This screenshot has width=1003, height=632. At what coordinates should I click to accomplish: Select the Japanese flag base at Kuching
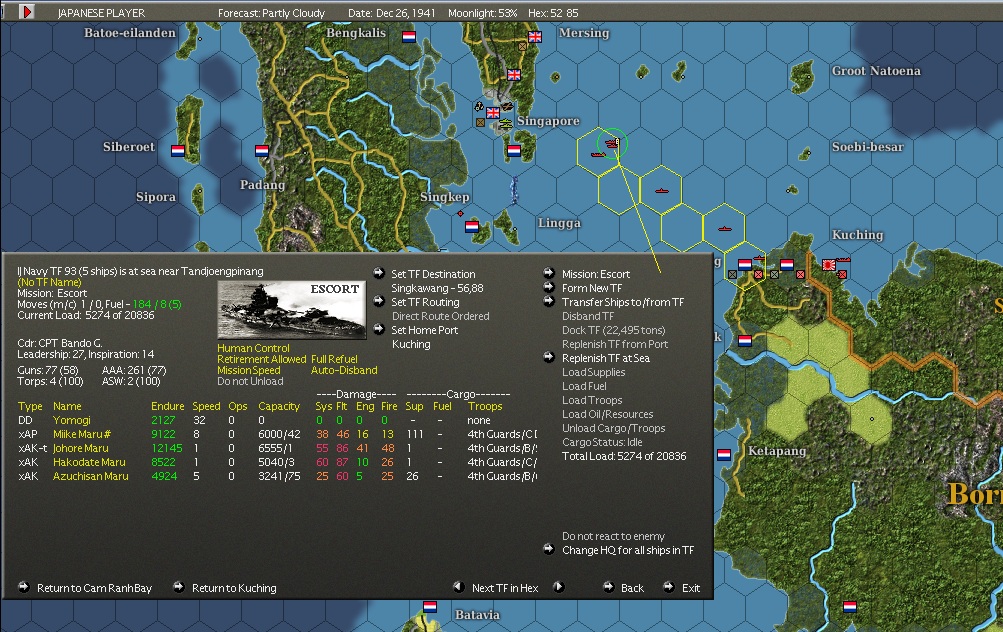pos(829,265)
